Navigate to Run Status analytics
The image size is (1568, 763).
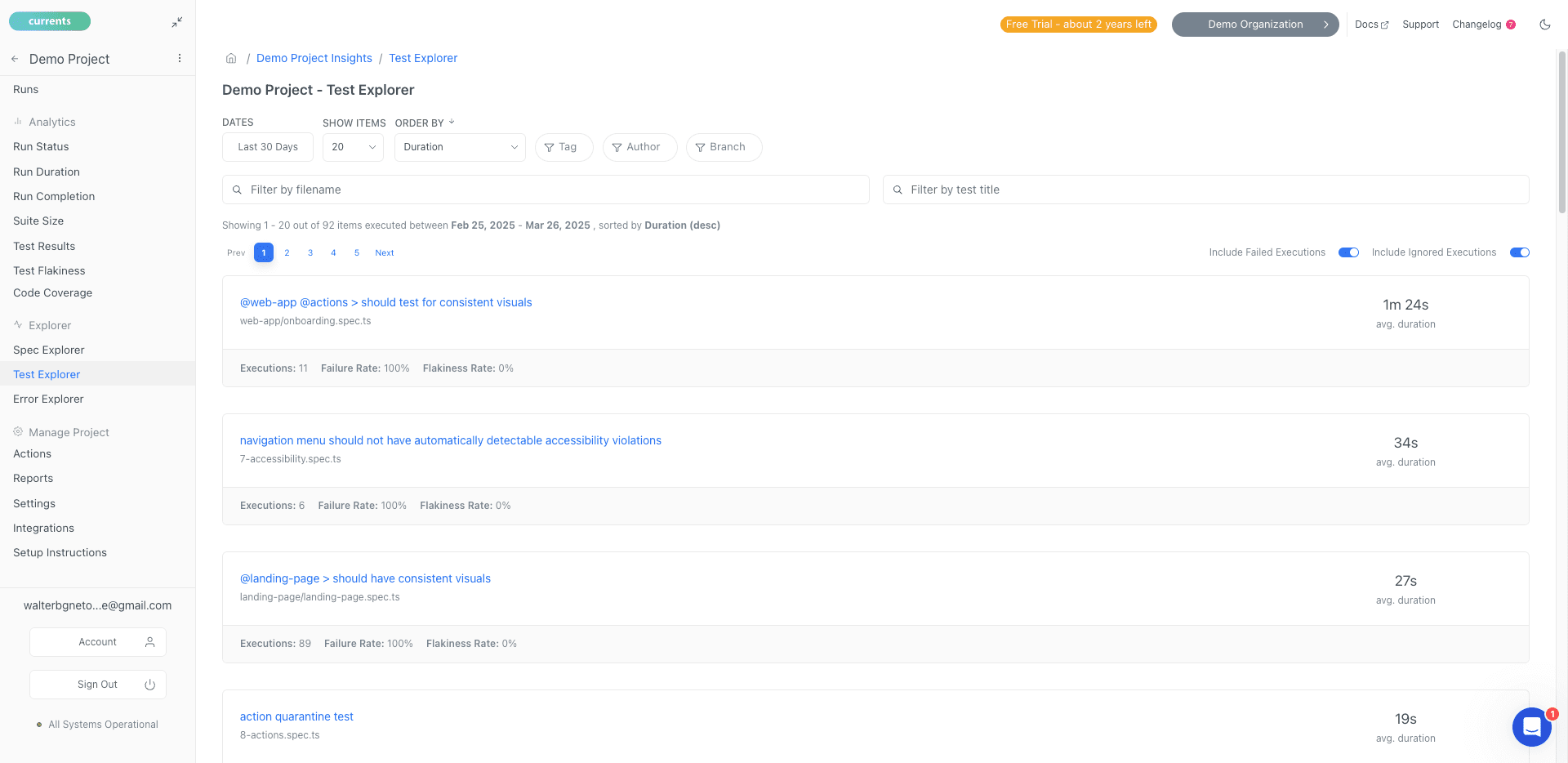(x=41, y=146)
